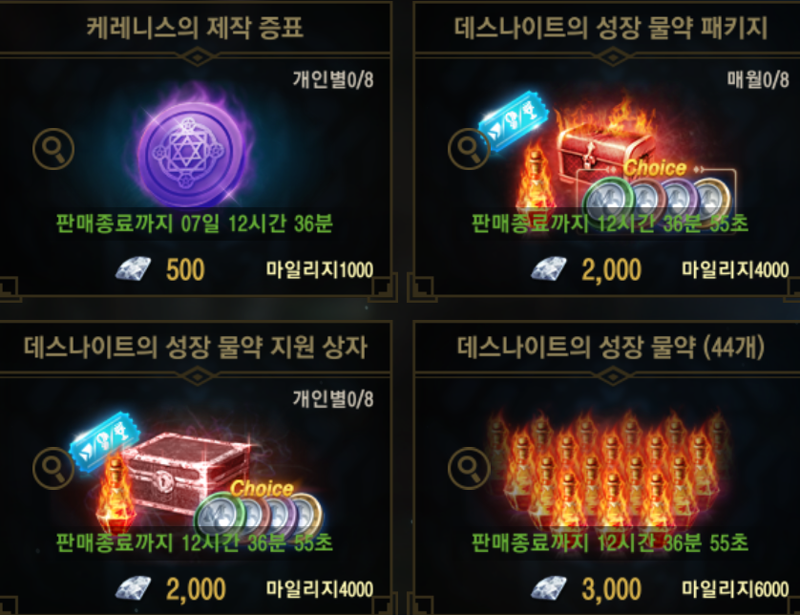Viewport: 800px width, 615px height.
Task: Click magnifier icon on 성장 물약 (44개) card
Action: pos(469,469)
